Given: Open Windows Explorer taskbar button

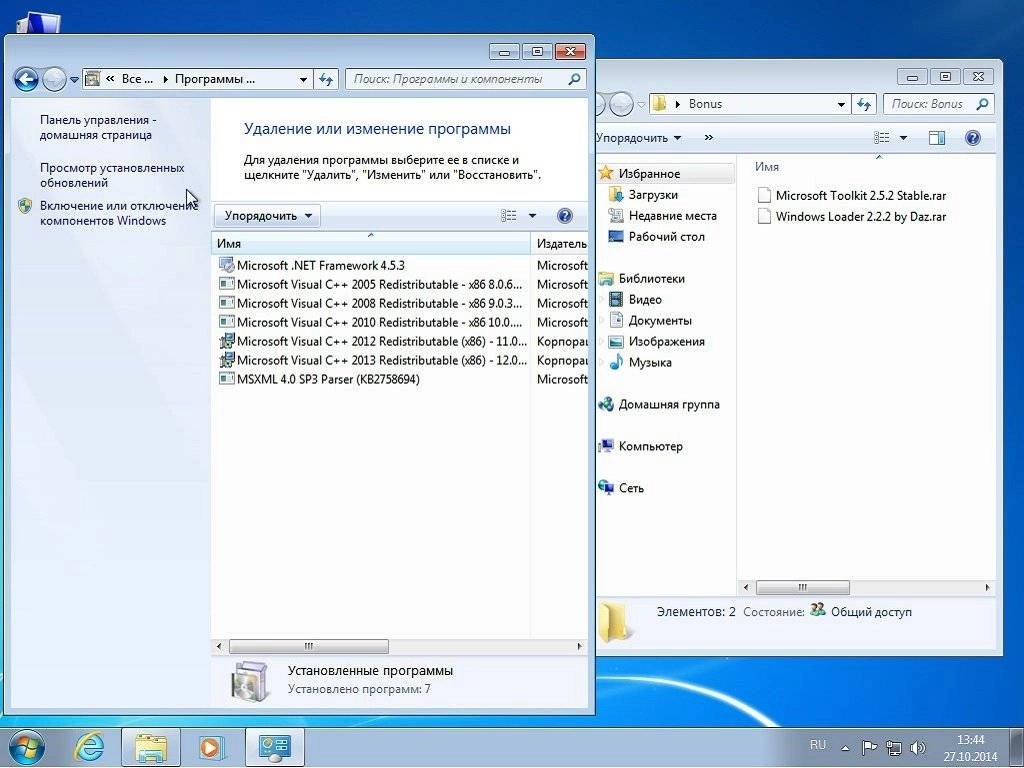Looking at the screenshot, I should coord(151,746).
